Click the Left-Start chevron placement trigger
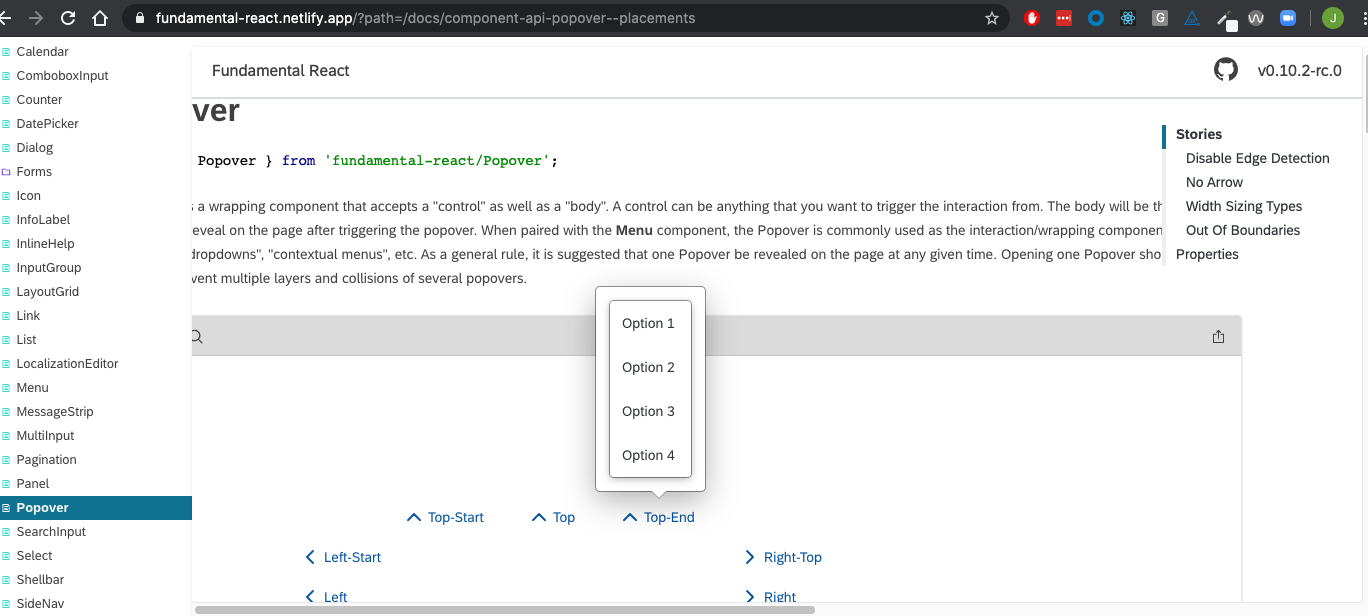This screenshot has height=616, width=1368. coord(343,557)
